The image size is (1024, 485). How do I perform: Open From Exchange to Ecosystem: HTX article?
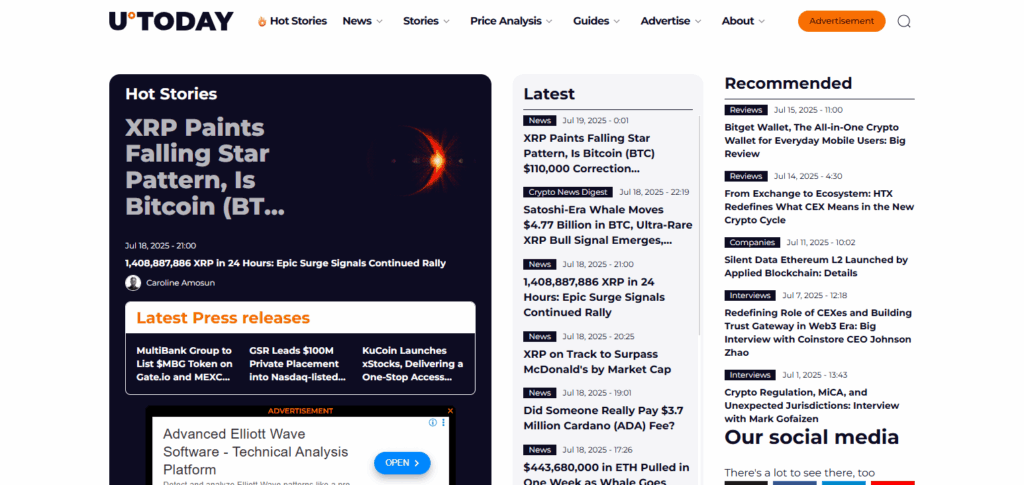tap(819, 207)
